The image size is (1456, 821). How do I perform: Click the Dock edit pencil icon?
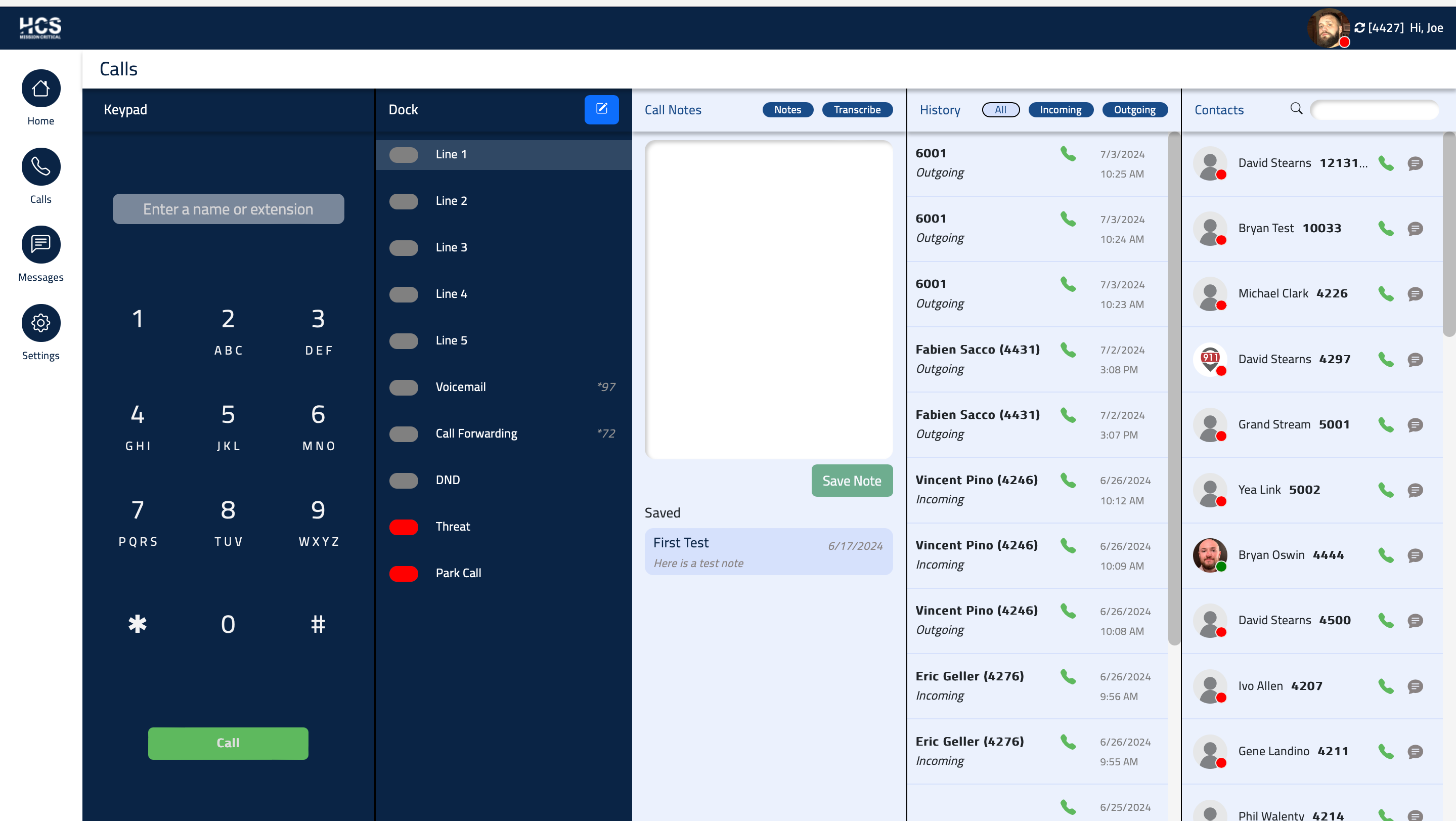(601, 109)
